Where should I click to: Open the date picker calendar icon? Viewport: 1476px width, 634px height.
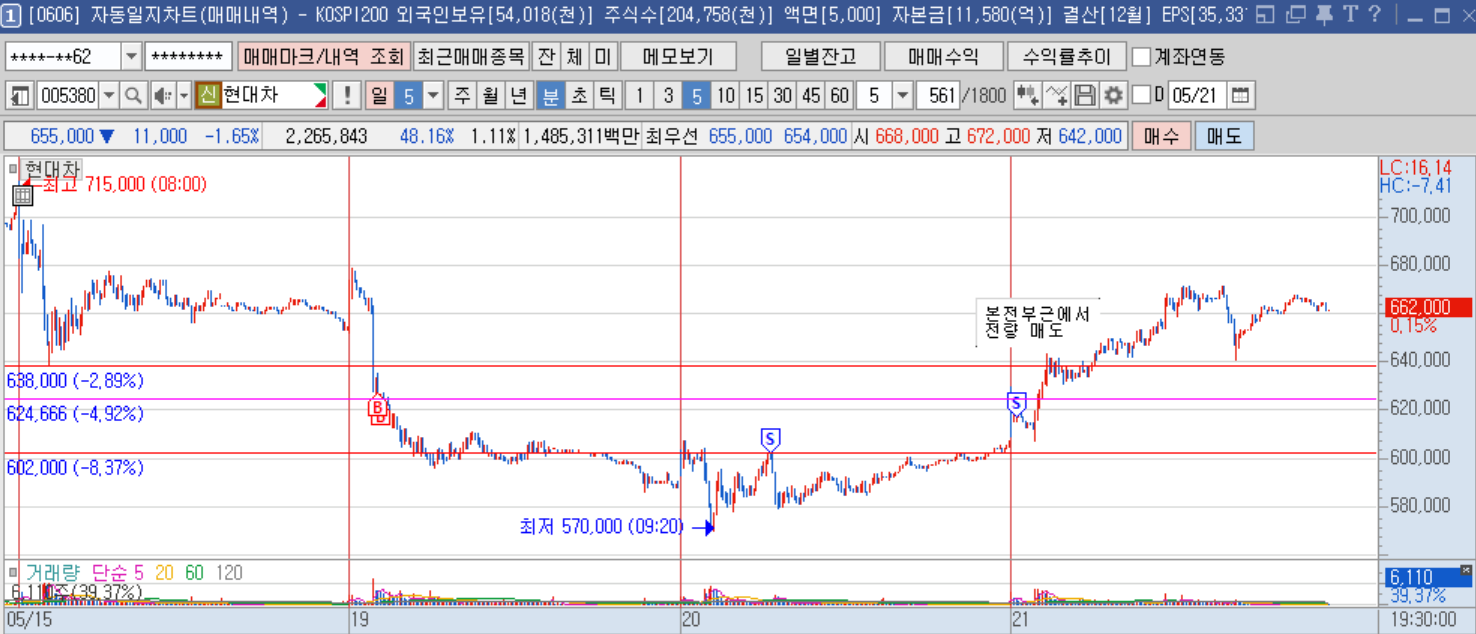coord(1240,96)
